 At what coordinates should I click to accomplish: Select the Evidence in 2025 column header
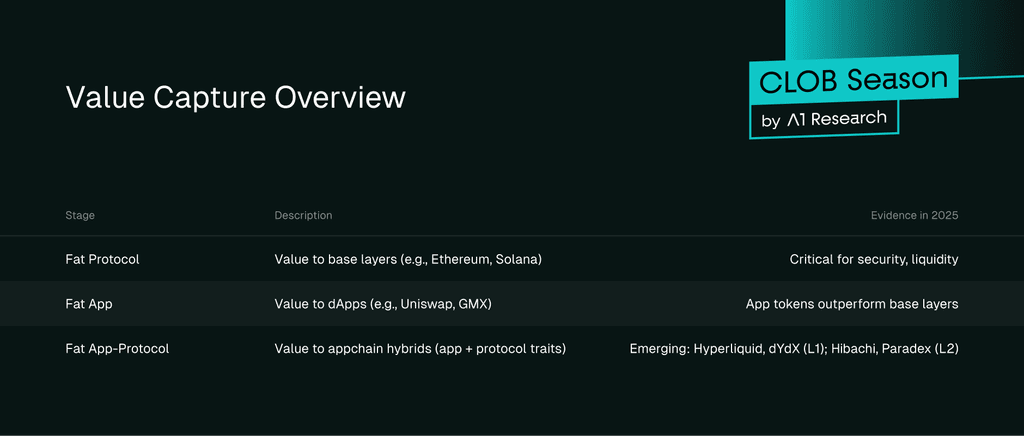coord(914,215)
